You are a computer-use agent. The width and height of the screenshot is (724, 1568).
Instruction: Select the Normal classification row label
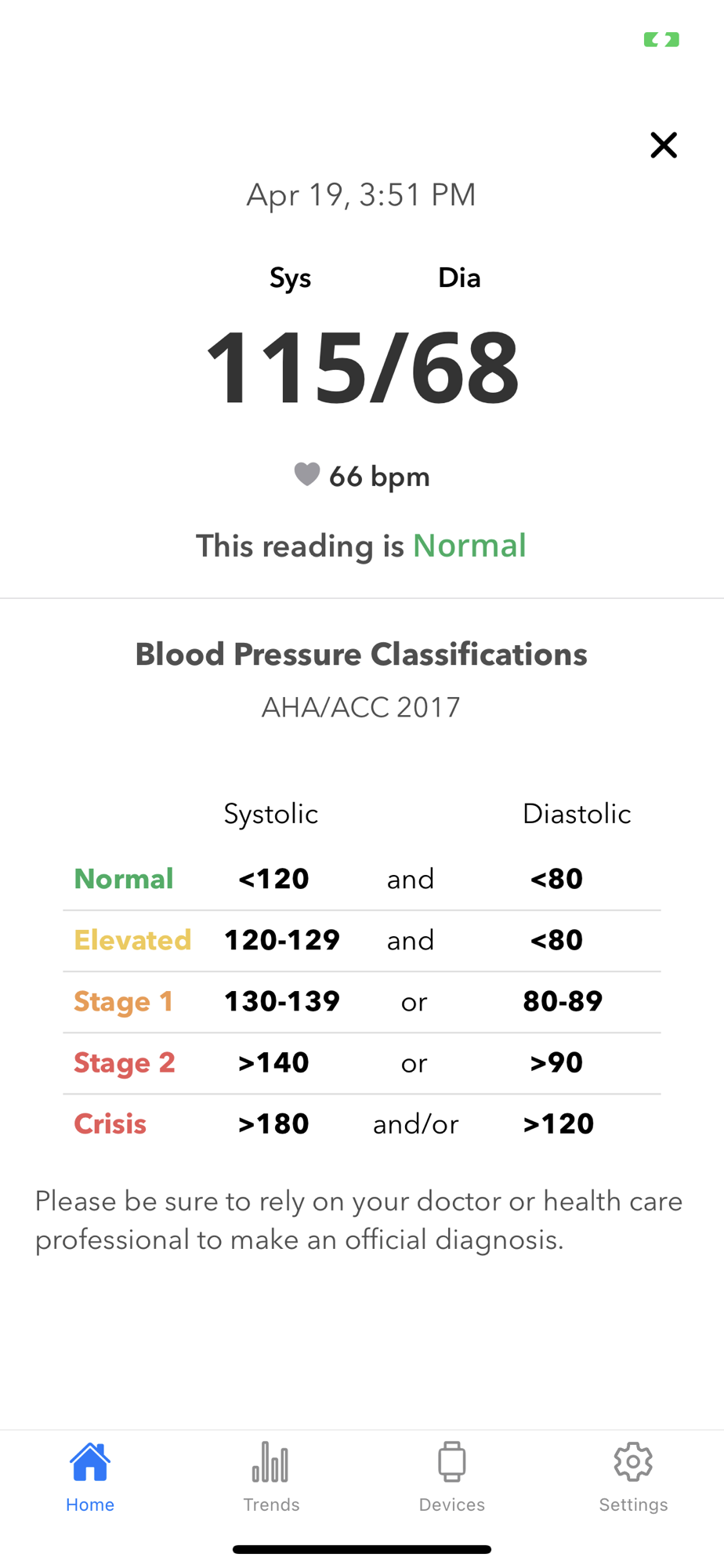(x=124, y=879)
